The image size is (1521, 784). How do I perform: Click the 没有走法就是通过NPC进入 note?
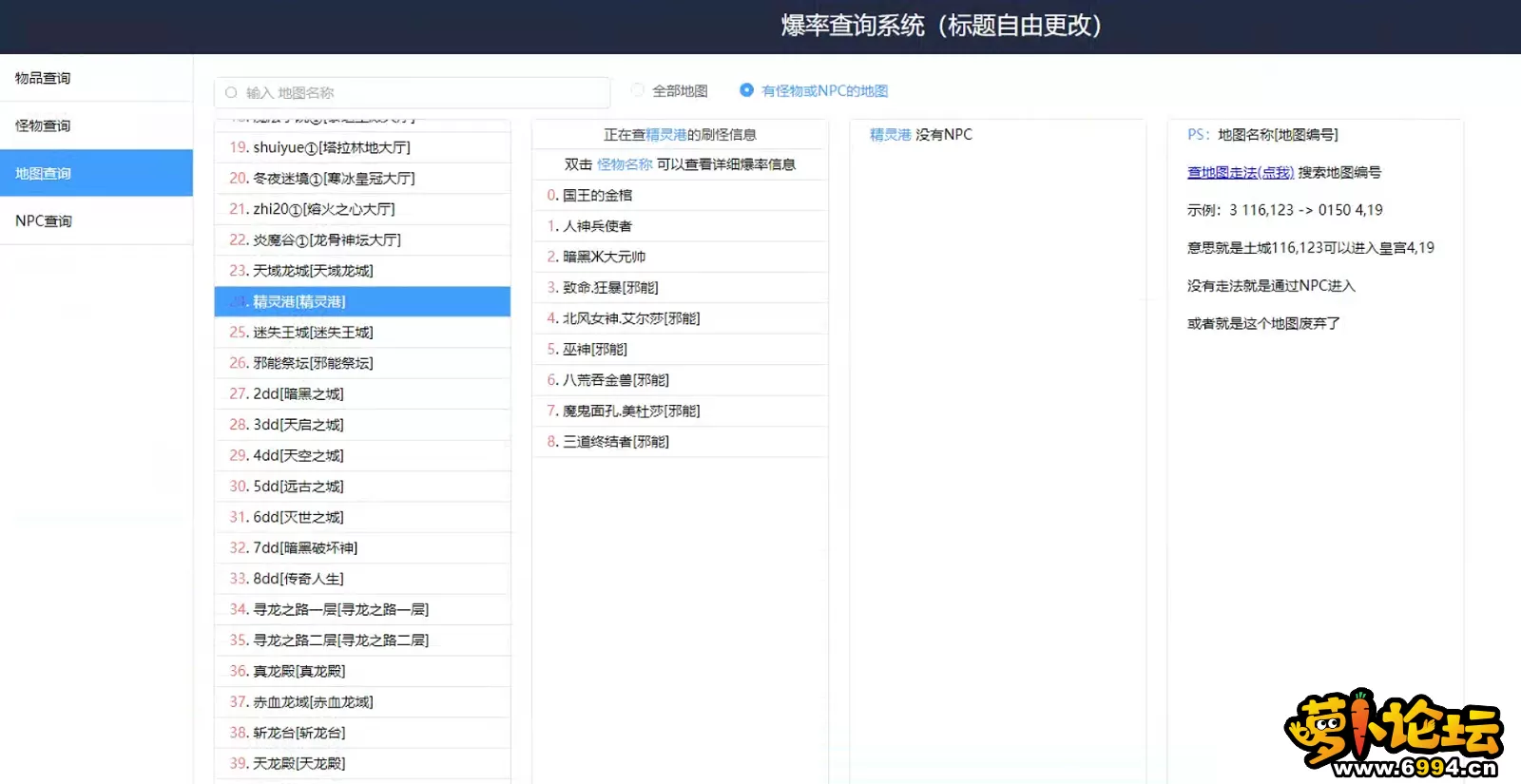coord(1271,285)
